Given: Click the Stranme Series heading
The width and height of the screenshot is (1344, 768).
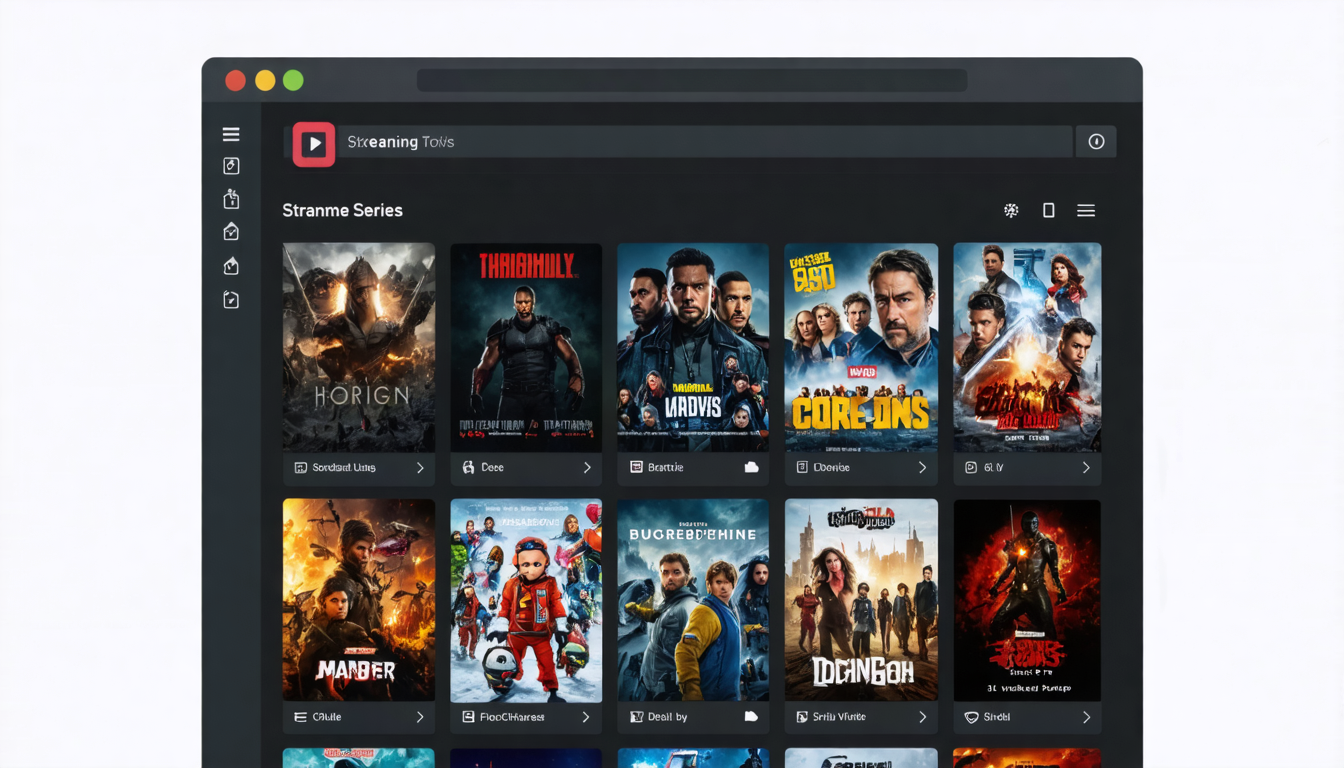Looking at the screenshot, I should (342, 210).
